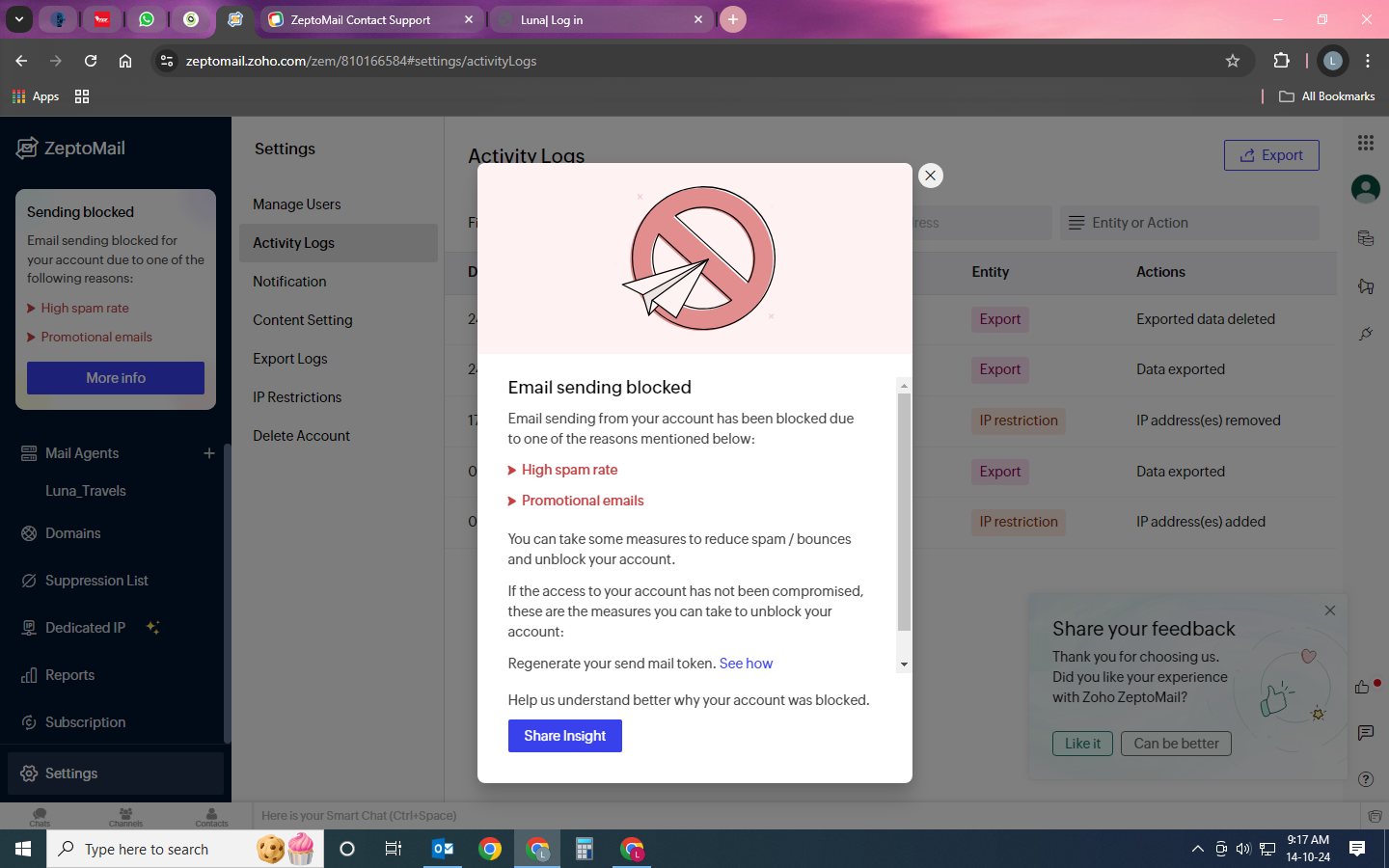
Task: Open Outlook from the taskbar
Action: (444, 849)
